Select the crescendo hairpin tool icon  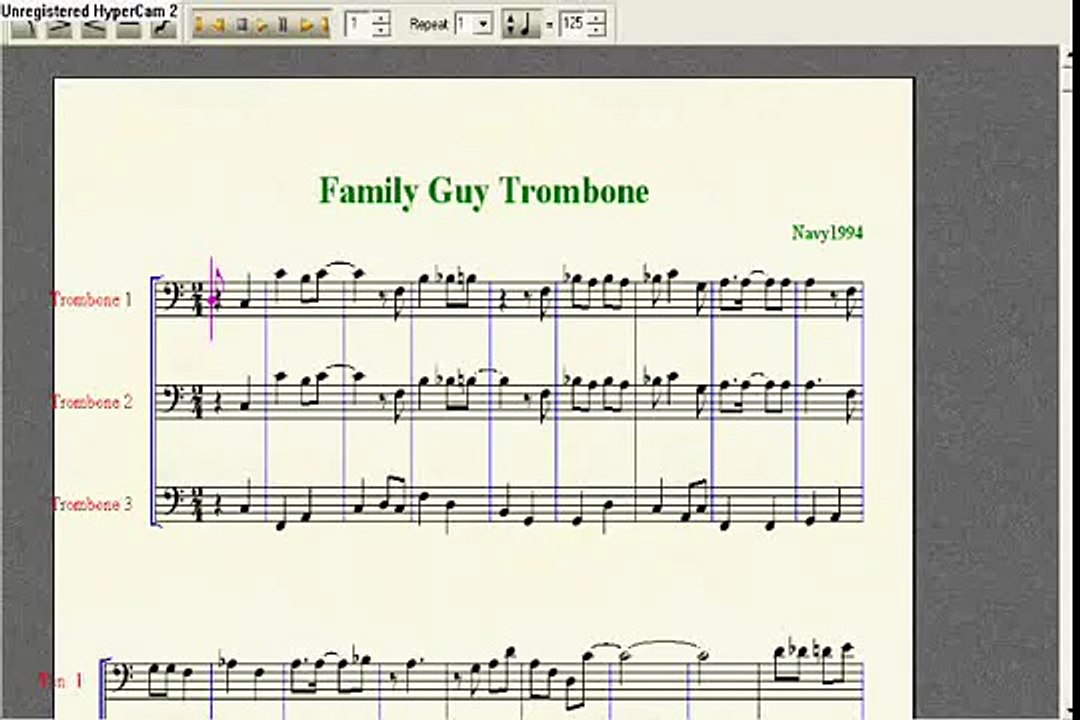tap(94, 28)
